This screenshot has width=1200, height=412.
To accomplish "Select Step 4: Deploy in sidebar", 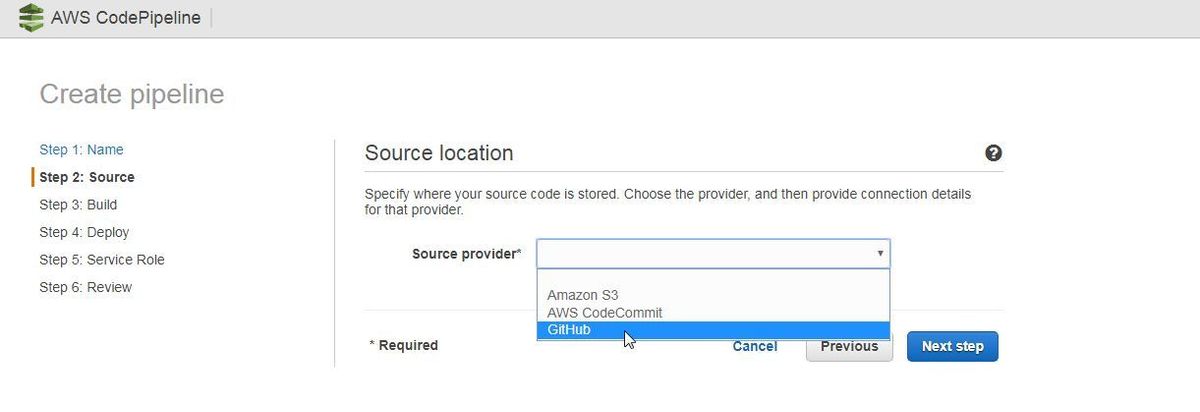I will coord(84,232).
